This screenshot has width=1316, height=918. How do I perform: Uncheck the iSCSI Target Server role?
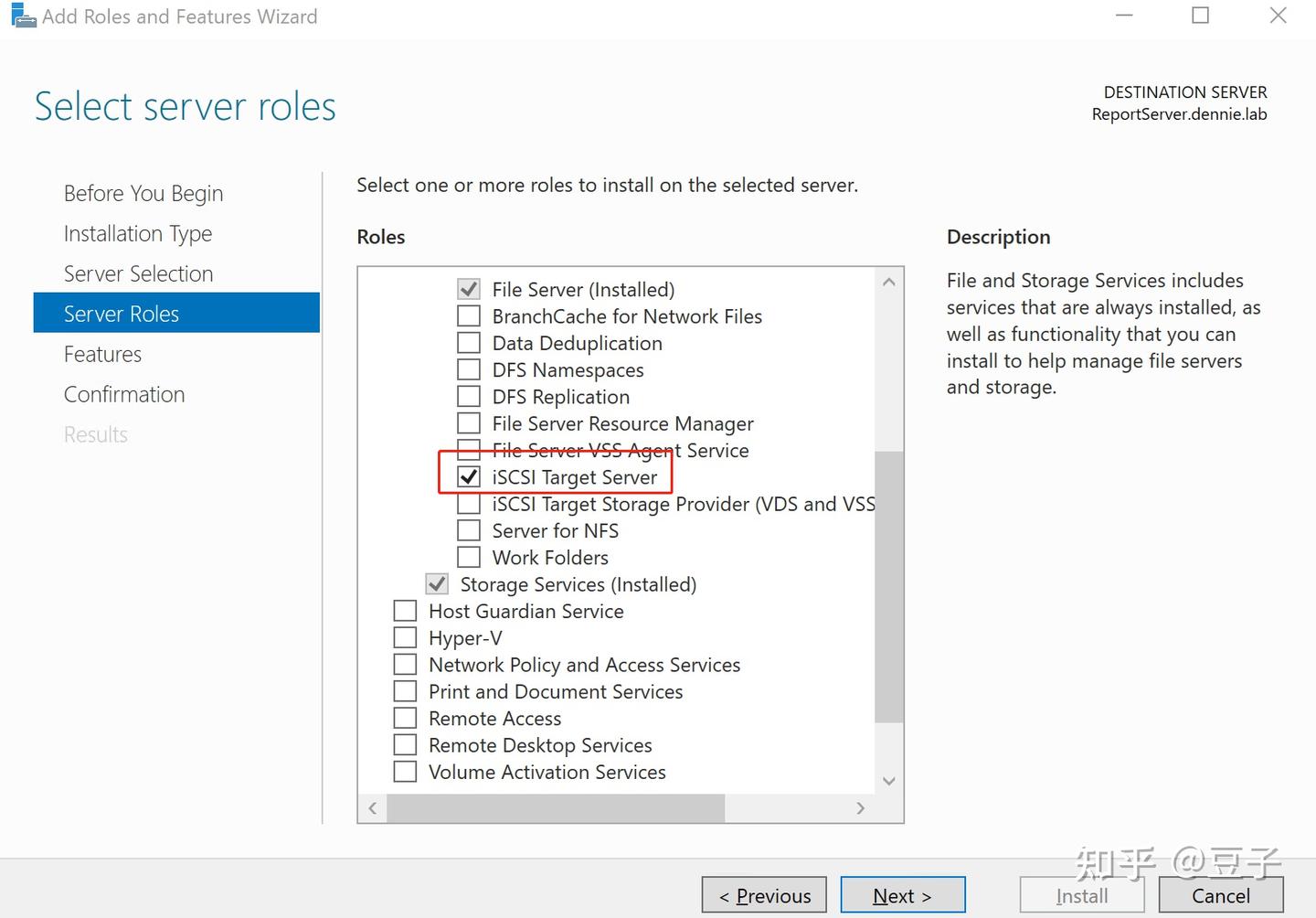pyautogui.click(x=469, y=476)
